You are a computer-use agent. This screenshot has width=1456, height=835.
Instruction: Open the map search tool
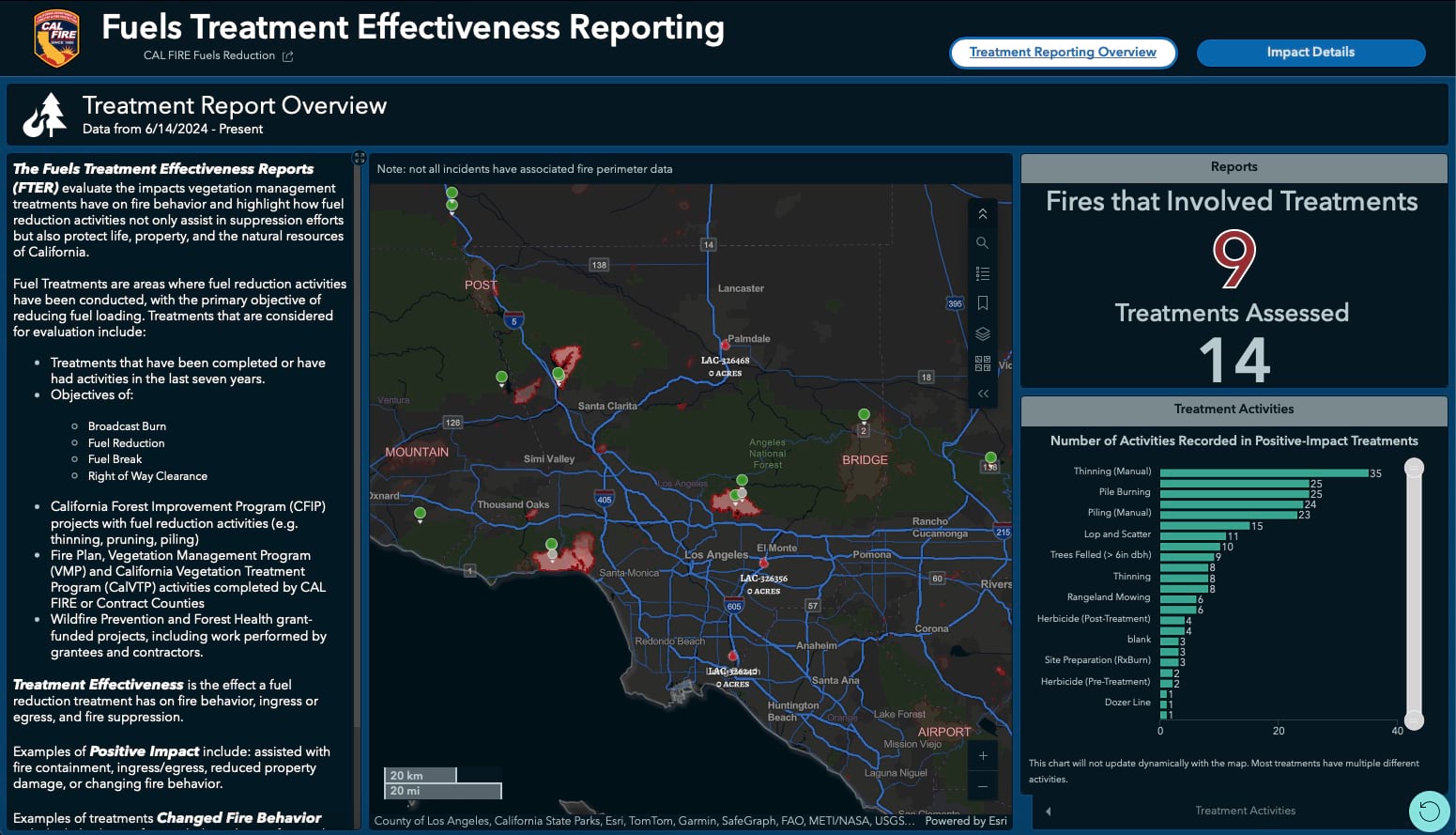coord(983,242)
